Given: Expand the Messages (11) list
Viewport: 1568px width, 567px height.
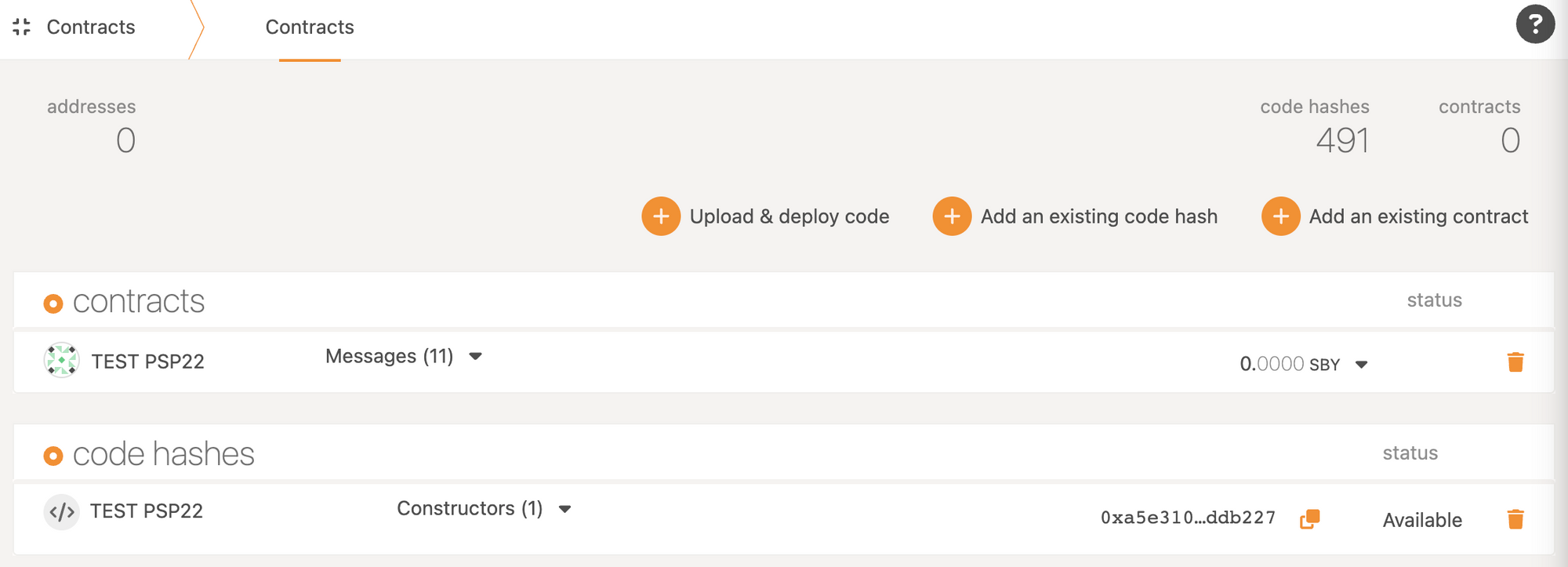Looking at the screenshot, I should click(x=475, y=357).
